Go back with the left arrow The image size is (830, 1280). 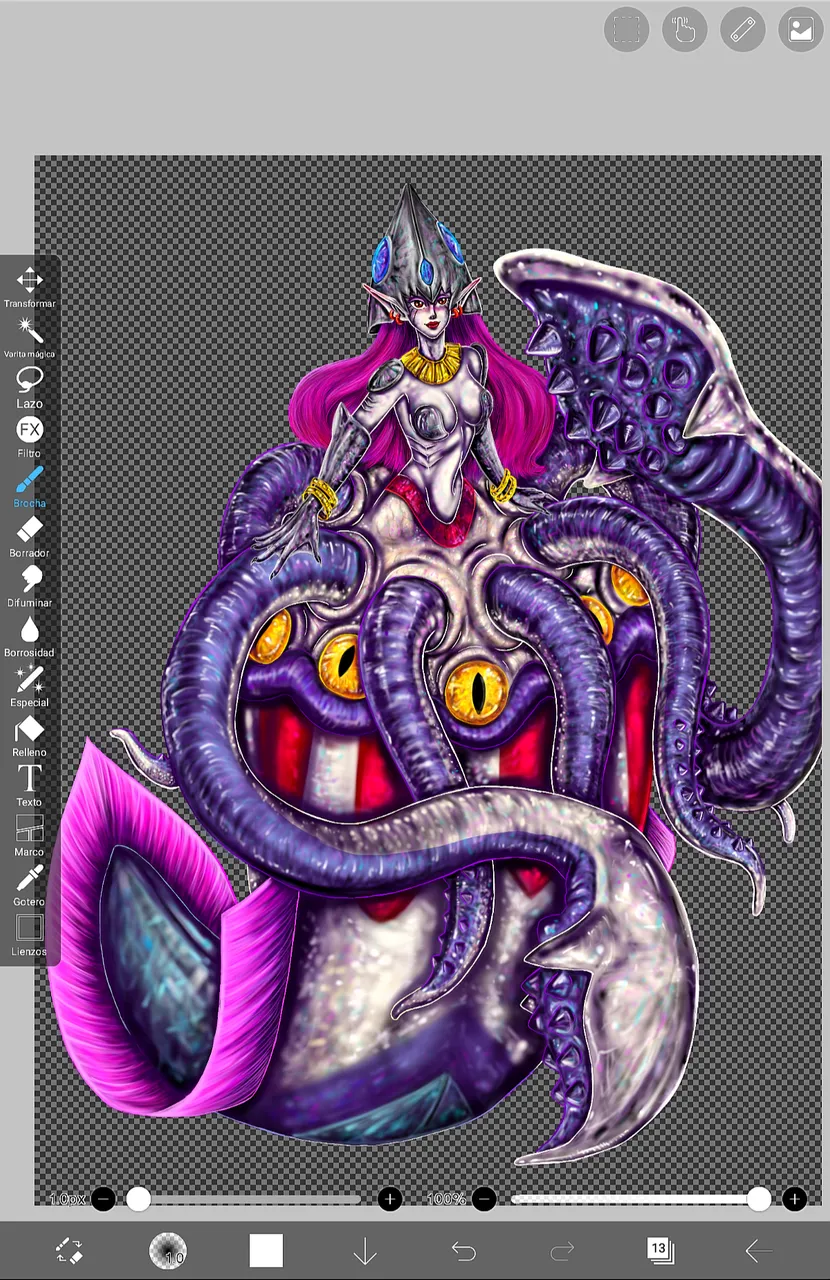(759, 1250)
